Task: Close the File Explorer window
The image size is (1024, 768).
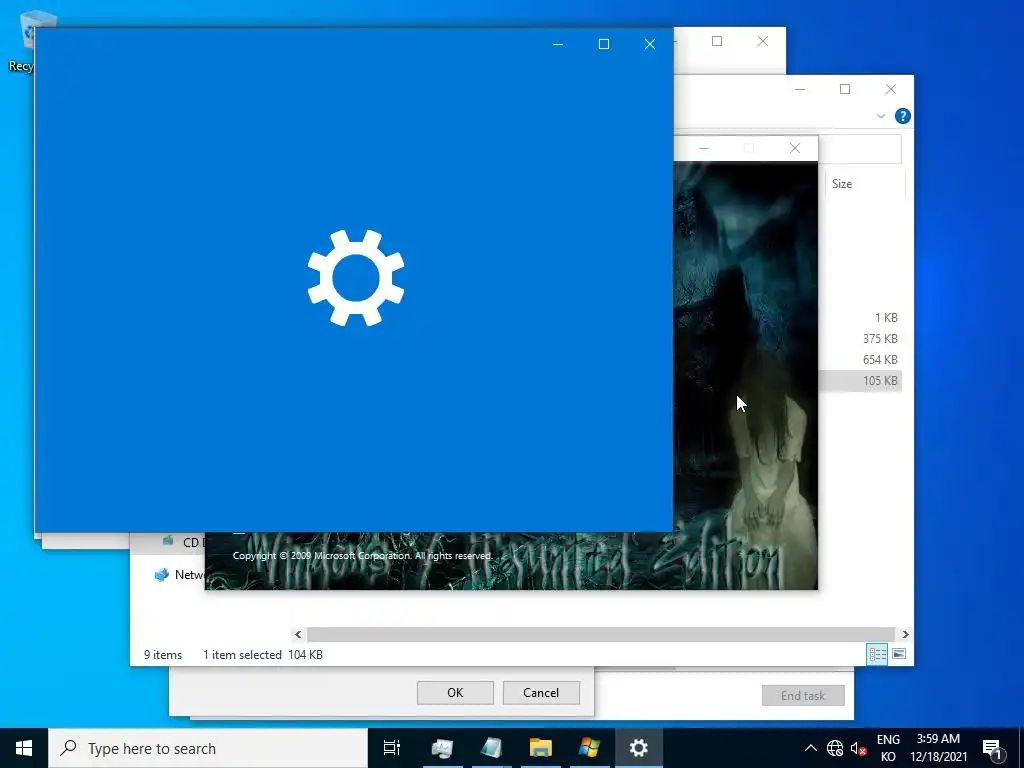Action: pos(891,89)
